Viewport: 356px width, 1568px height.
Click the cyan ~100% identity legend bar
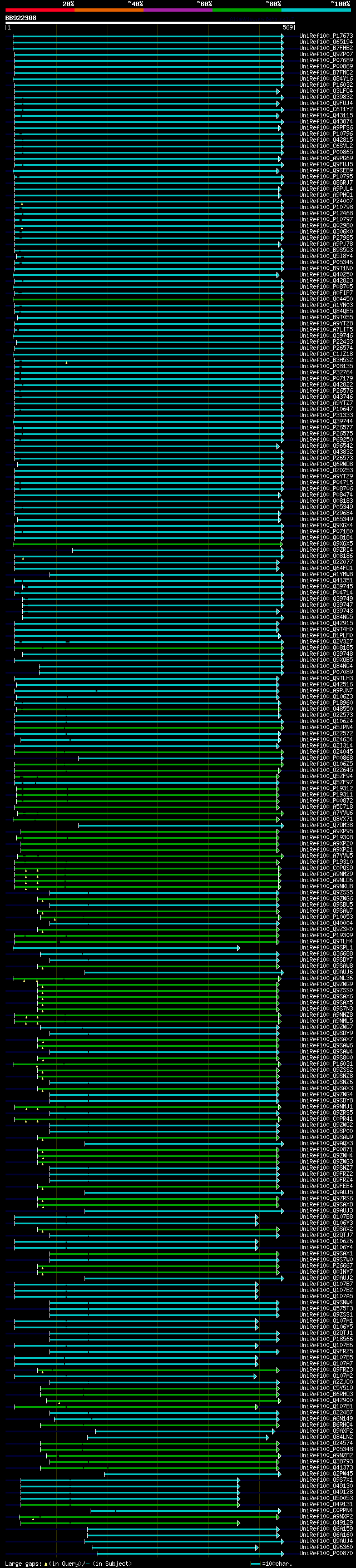pos(316,10)
